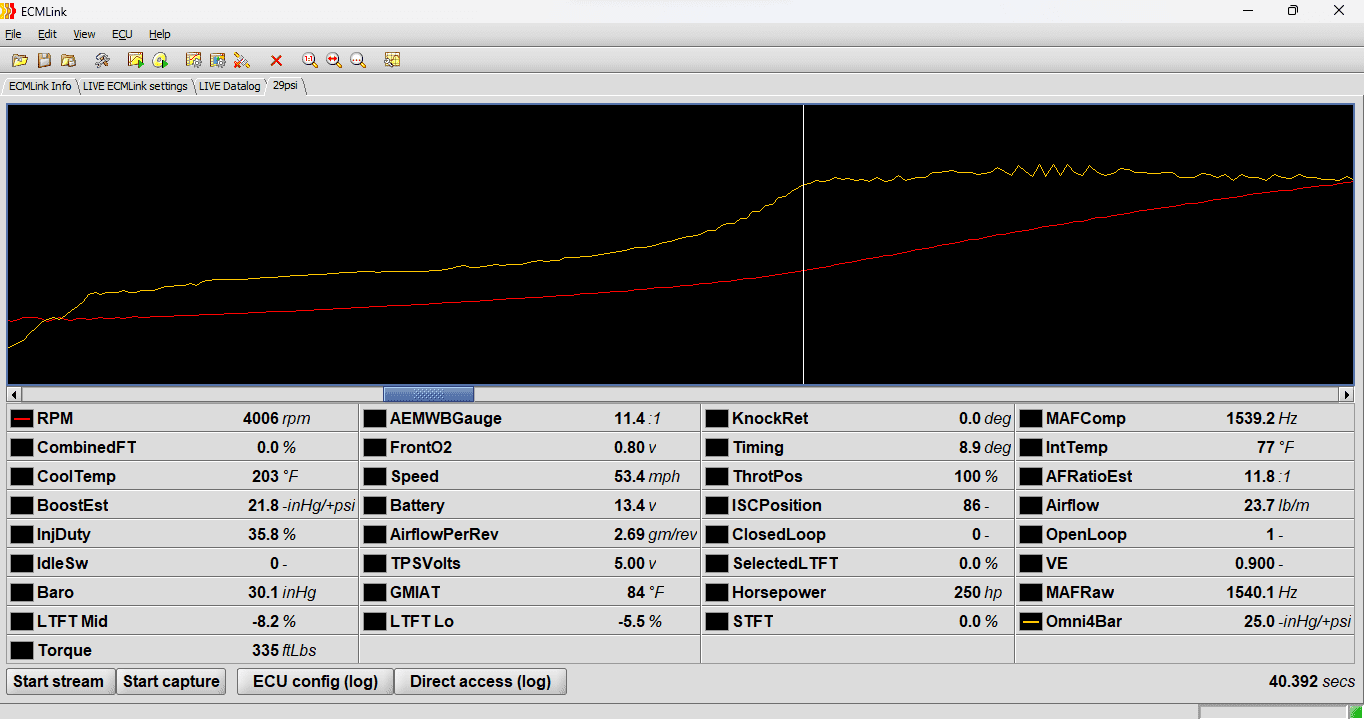Toggle the KnockRet graph color box
This screenshot has height=719, width=1364.
pyautogui.click(x=717, y=419)
